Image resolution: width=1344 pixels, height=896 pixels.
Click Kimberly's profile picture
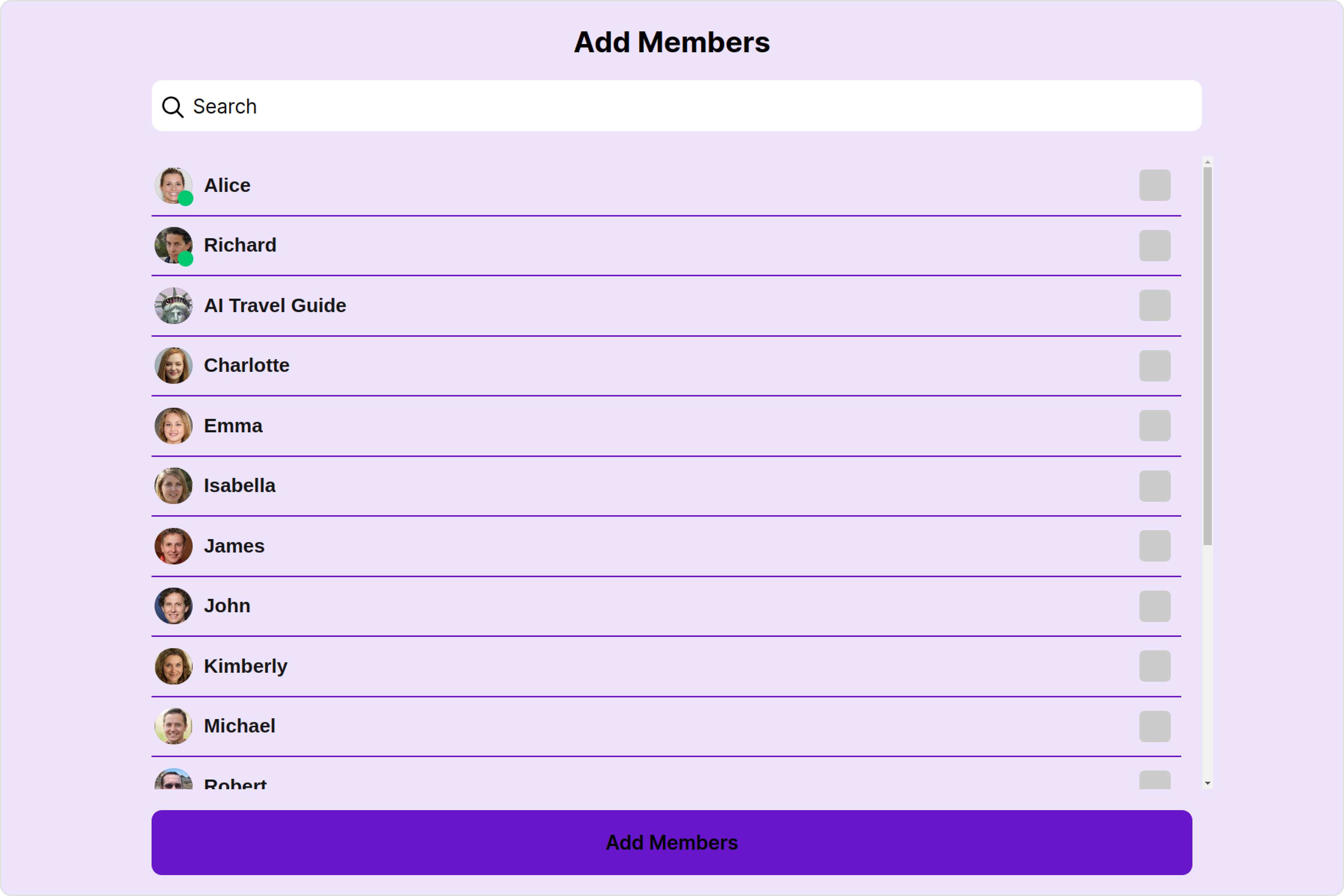[x=174, y=666]
